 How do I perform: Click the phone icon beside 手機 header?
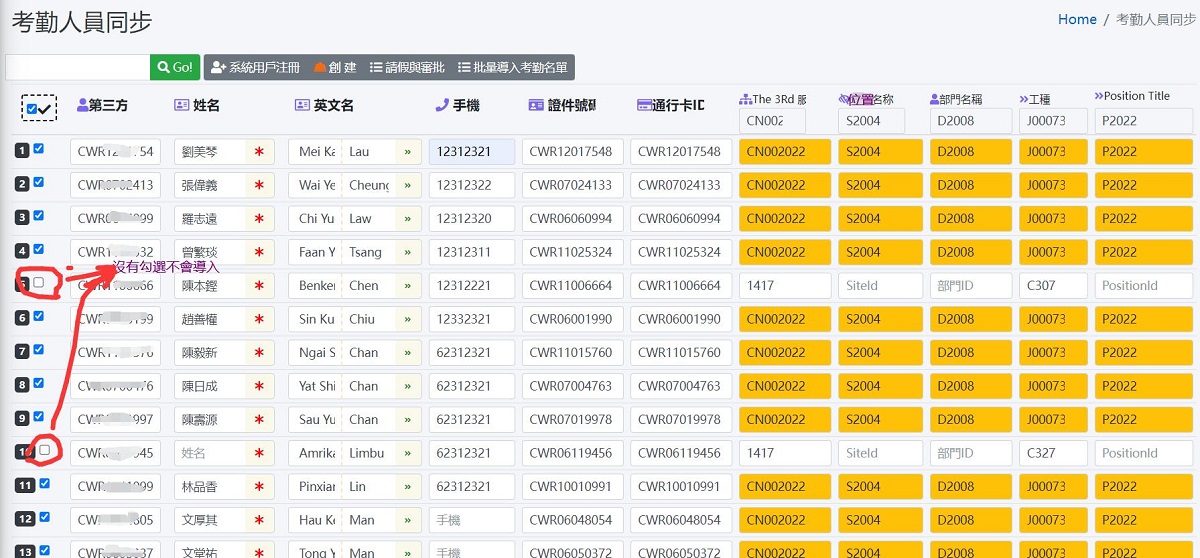click(442, 105)
